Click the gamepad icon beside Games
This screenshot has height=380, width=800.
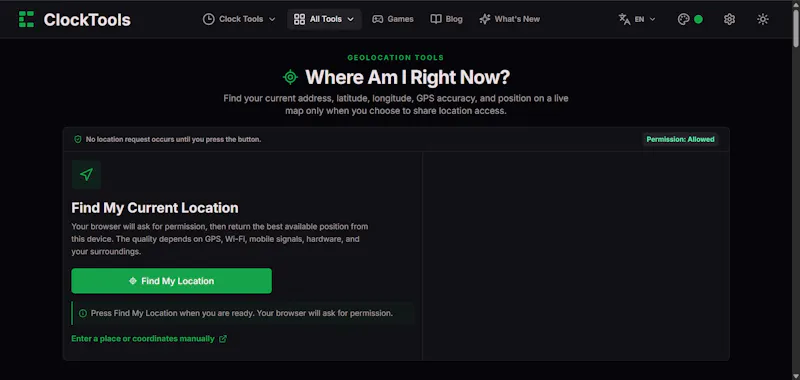[377, 19]
